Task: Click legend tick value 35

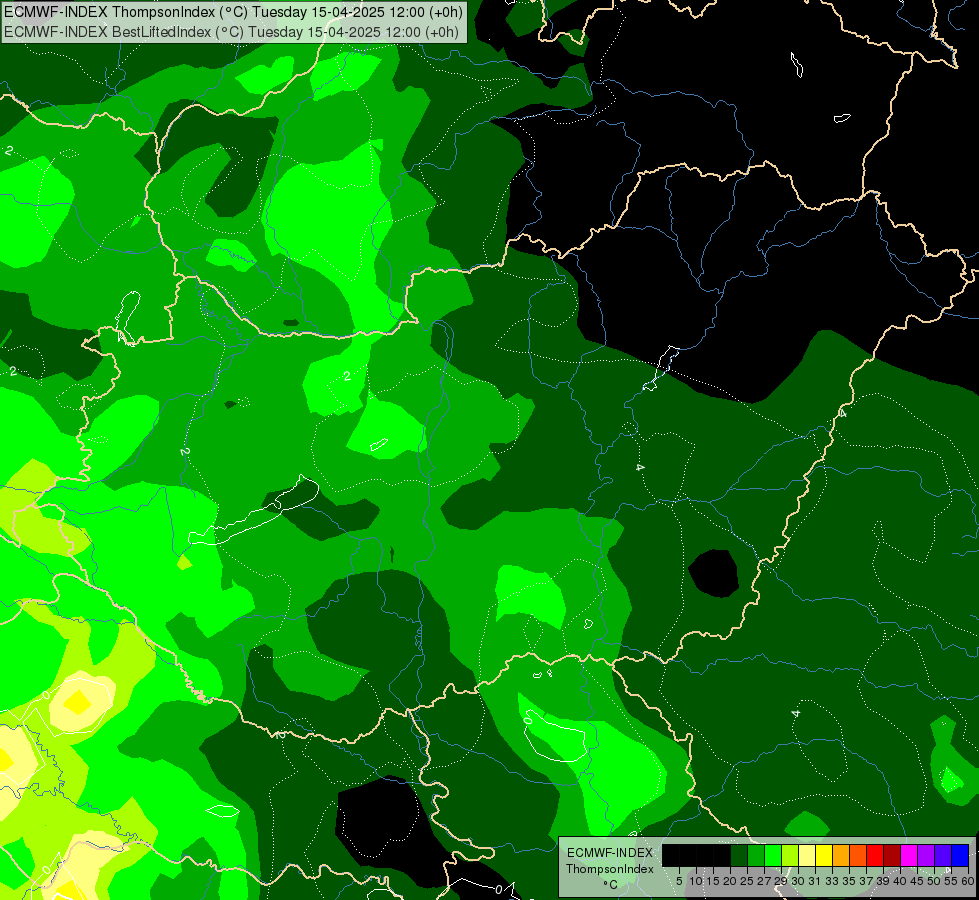Action: pyautogui.click(x=849, y=881)
